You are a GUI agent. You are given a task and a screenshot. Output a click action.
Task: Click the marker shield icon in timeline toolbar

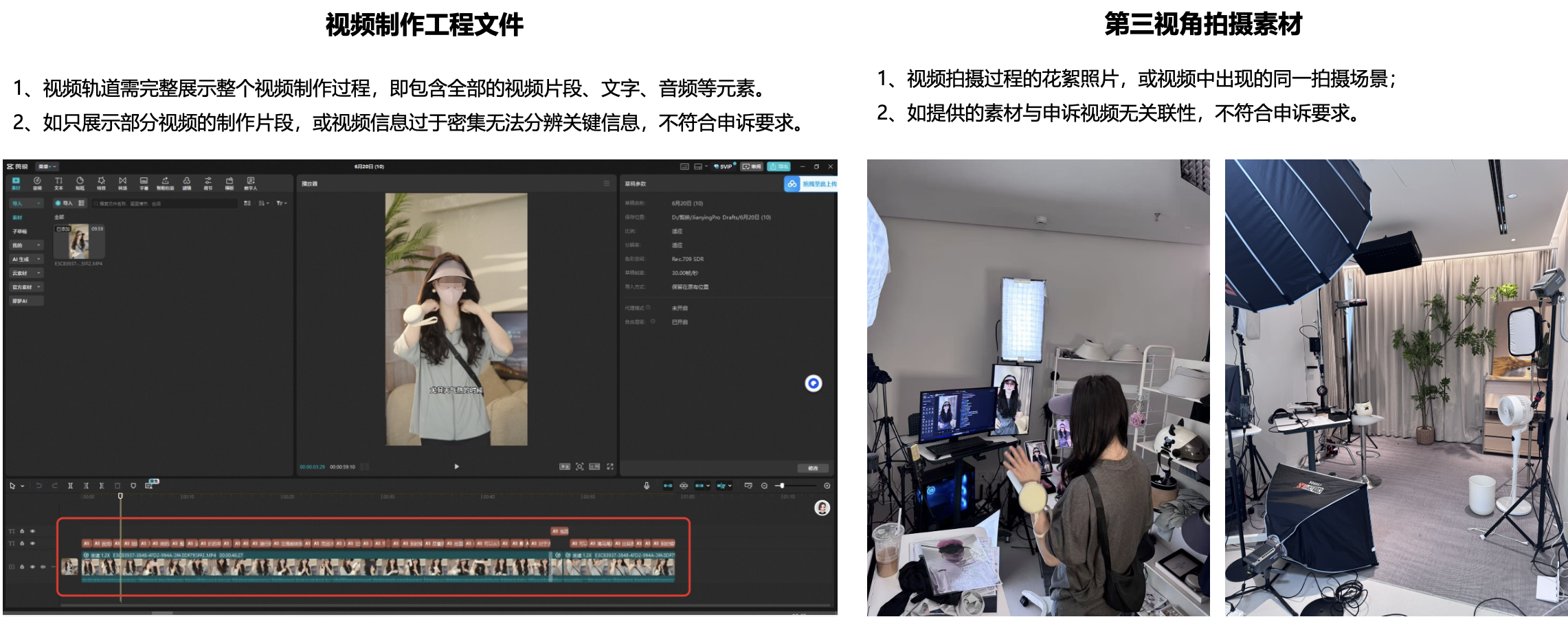[x=133, y=486]
